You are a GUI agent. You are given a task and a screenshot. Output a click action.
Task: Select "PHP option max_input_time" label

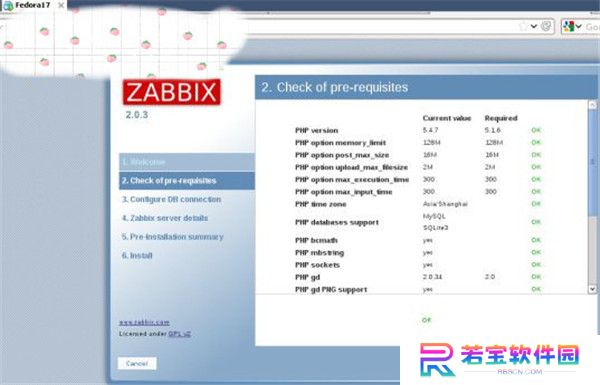344,192
